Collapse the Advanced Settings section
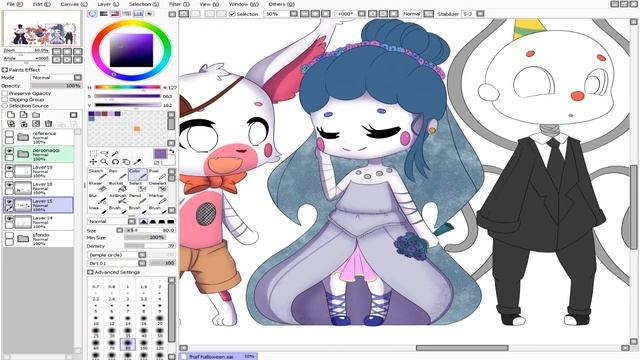 point(90,272)
